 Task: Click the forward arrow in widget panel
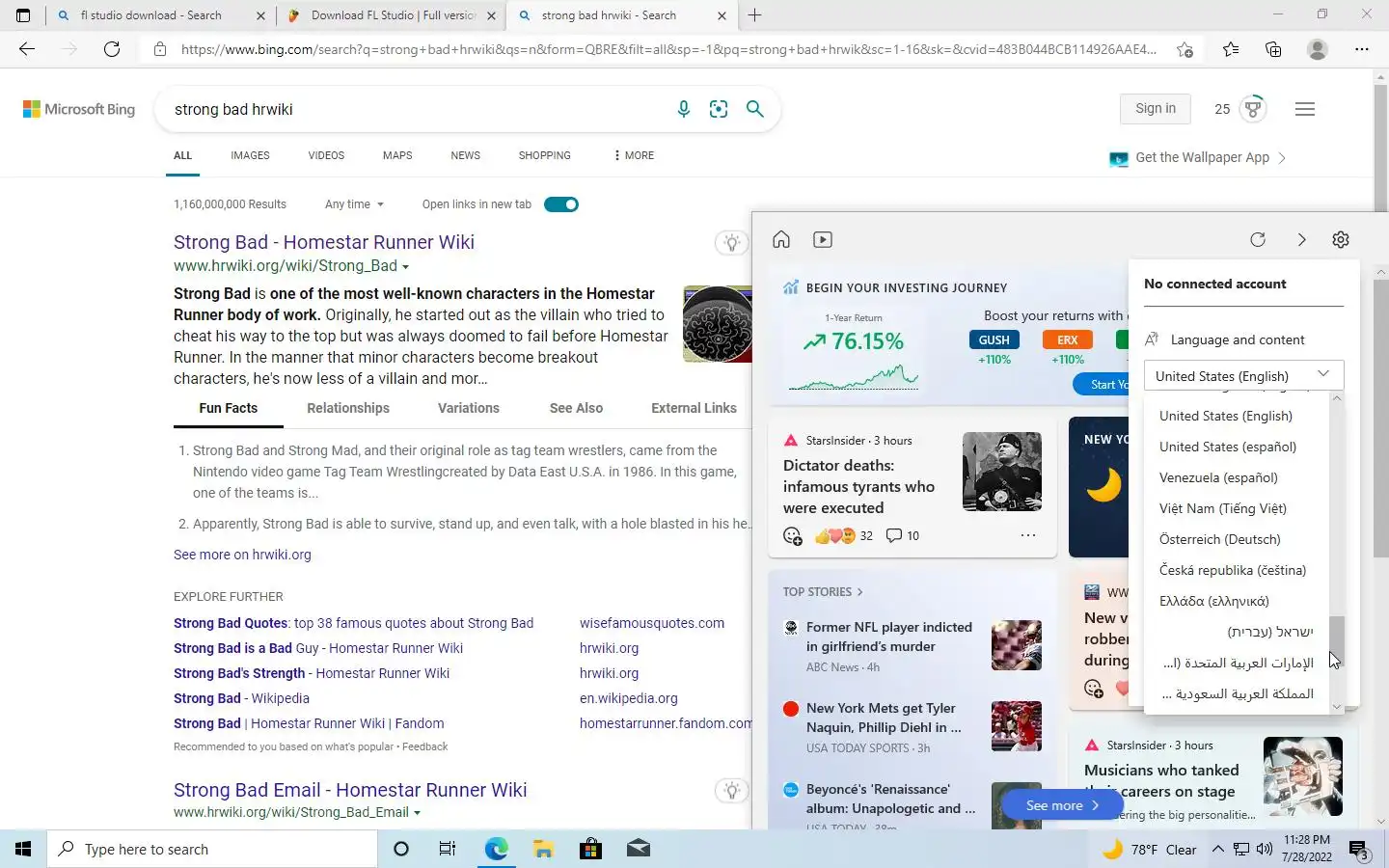click(1301, 239)
